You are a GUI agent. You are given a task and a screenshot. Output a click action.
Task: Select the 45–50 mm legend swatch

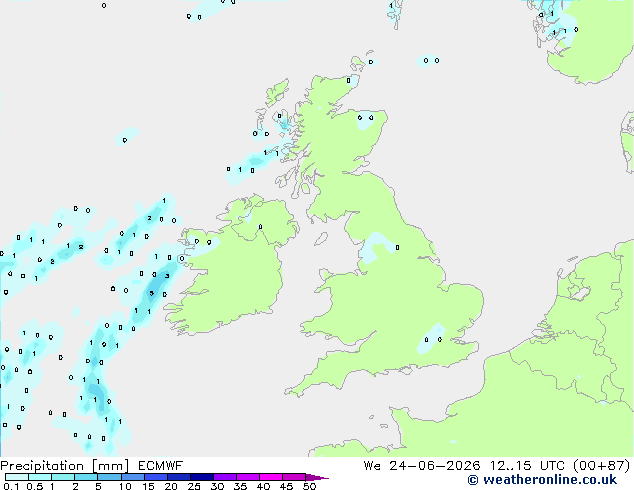(294, 477)
